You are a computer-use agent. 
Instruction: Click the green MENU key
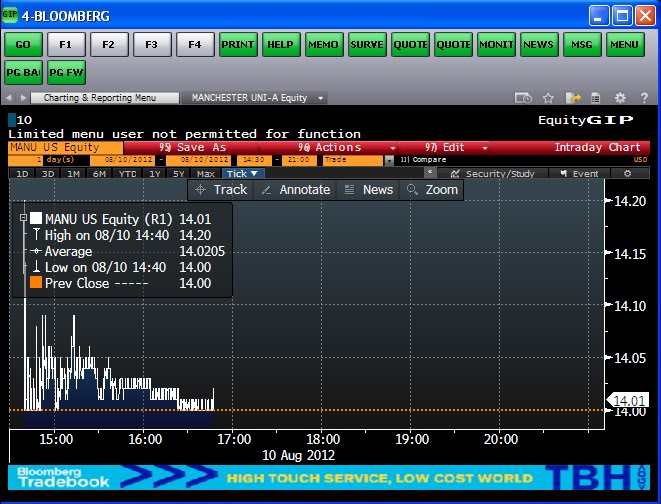[x=625, y=44]
